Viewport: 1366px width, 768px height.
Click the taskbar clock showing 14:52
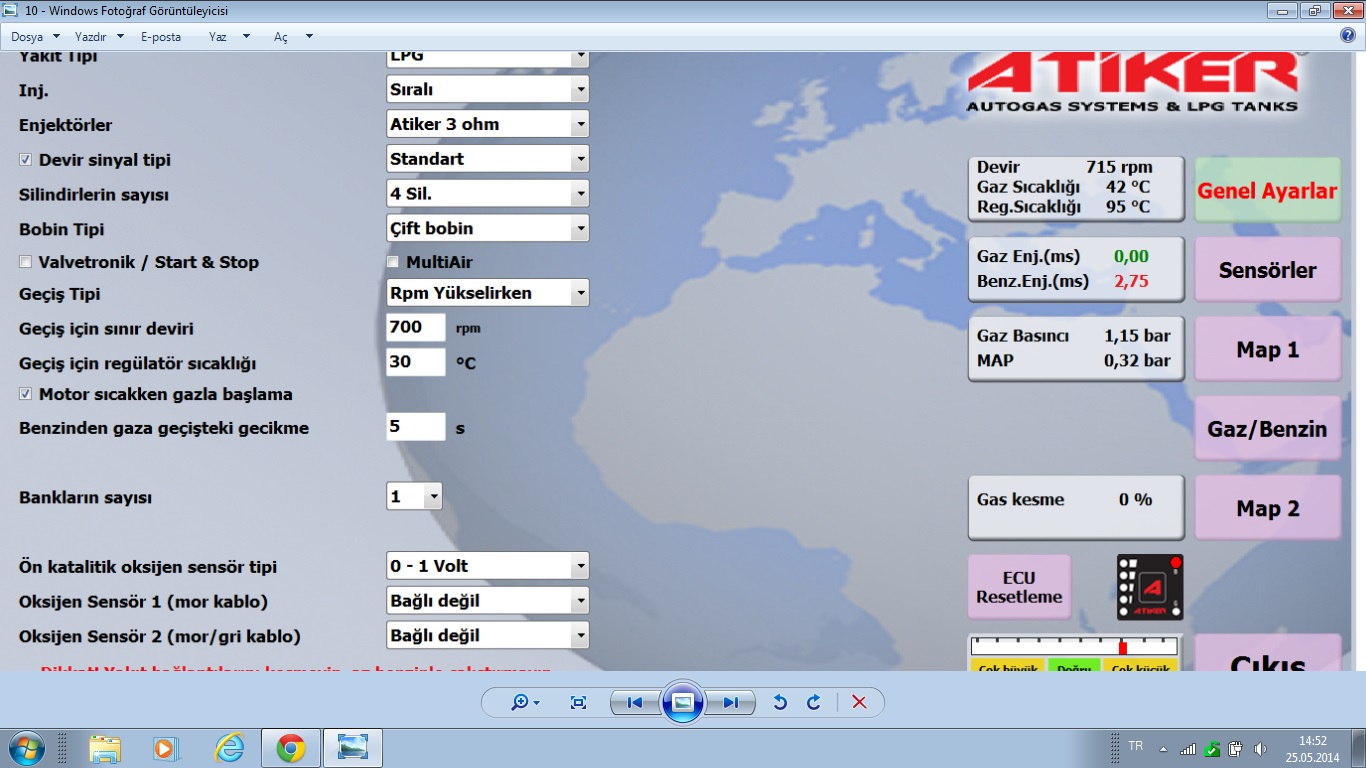point(1312,748)
